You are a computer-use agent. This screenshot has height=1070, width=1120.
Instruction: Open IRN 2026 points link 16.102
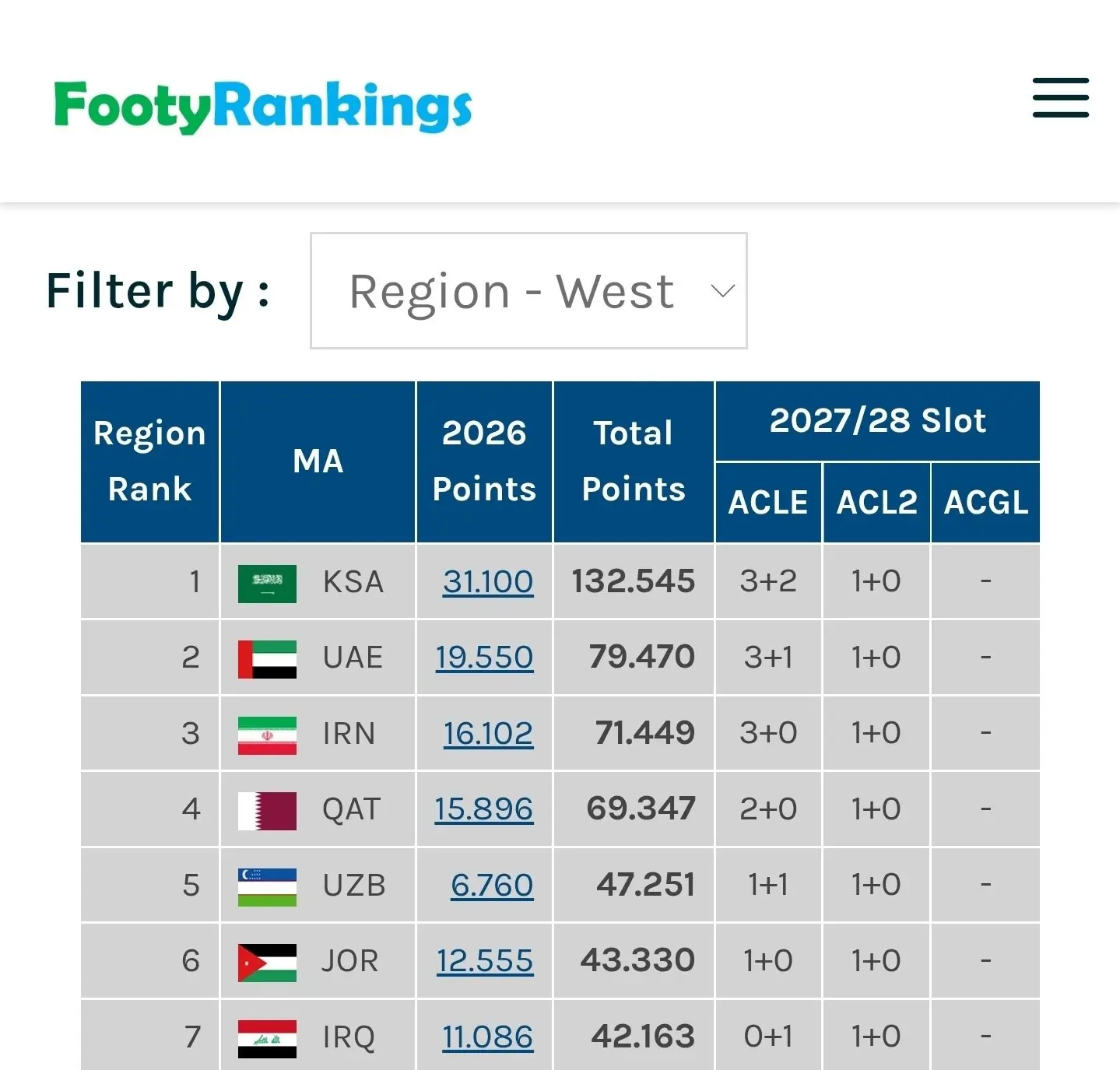488,733
